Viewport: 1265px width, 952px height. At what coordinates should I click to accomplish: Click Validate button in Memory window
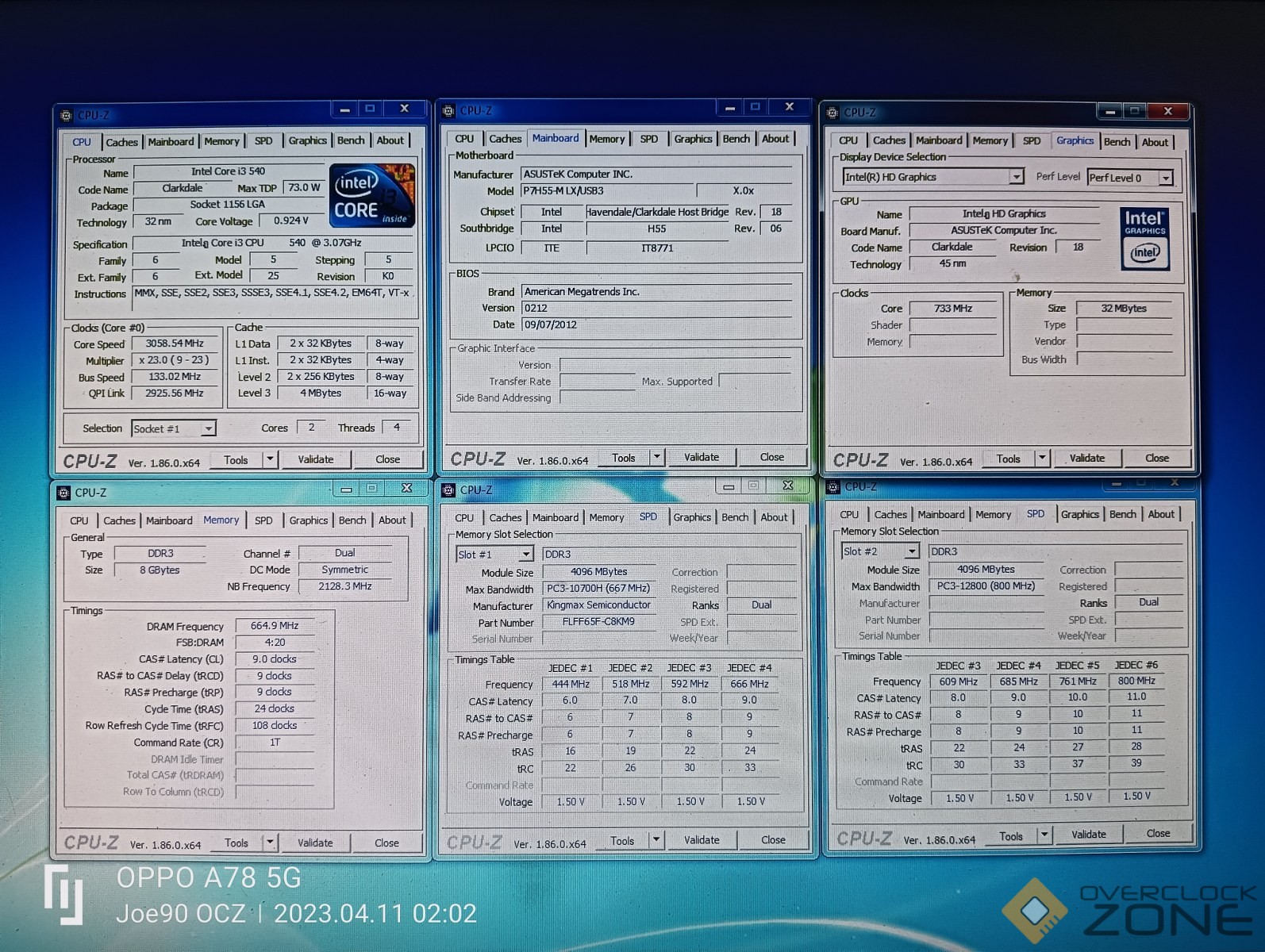coord(315,843)
